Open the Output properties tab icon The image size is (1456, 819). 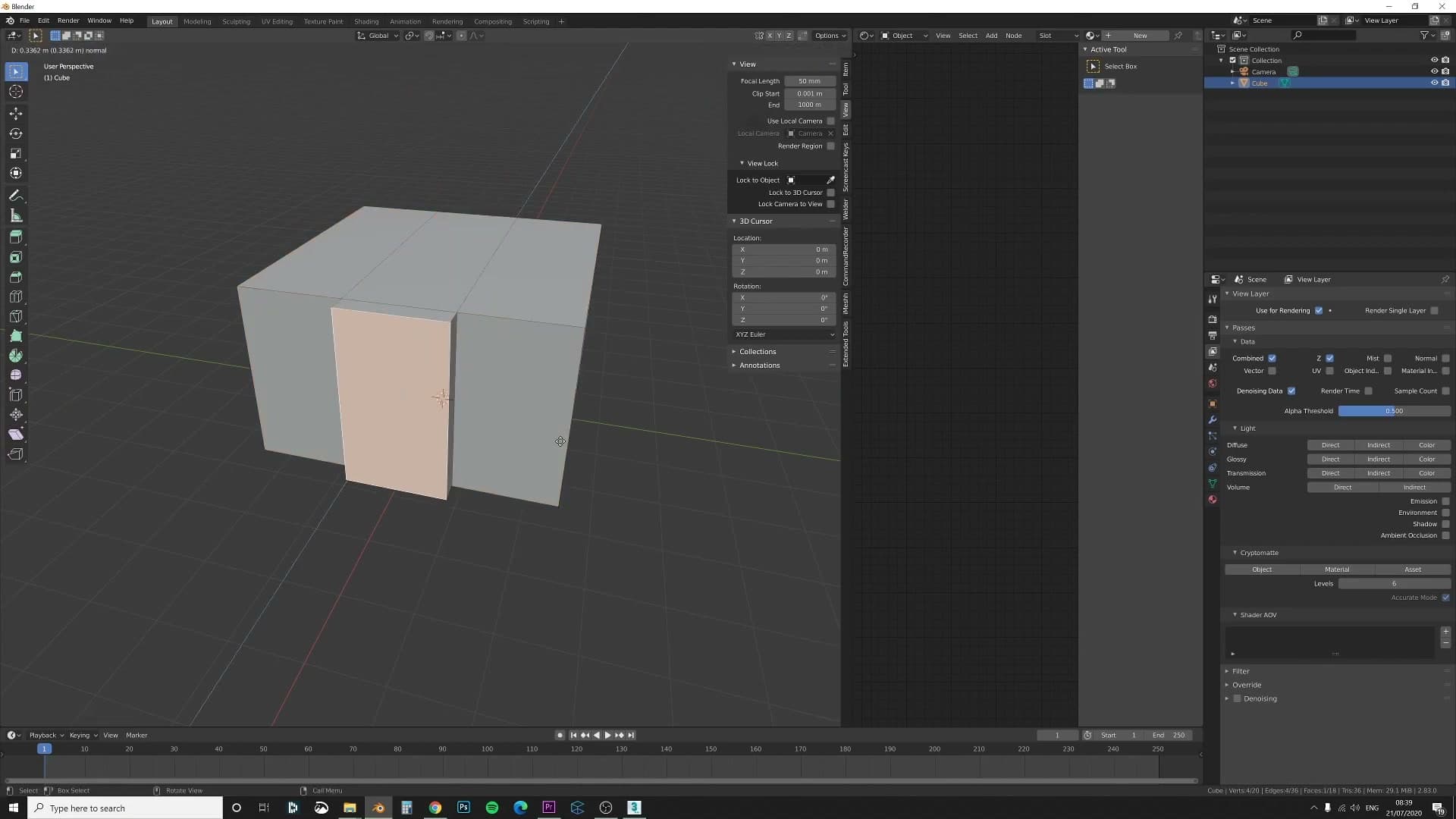[x=1213, y=335]
